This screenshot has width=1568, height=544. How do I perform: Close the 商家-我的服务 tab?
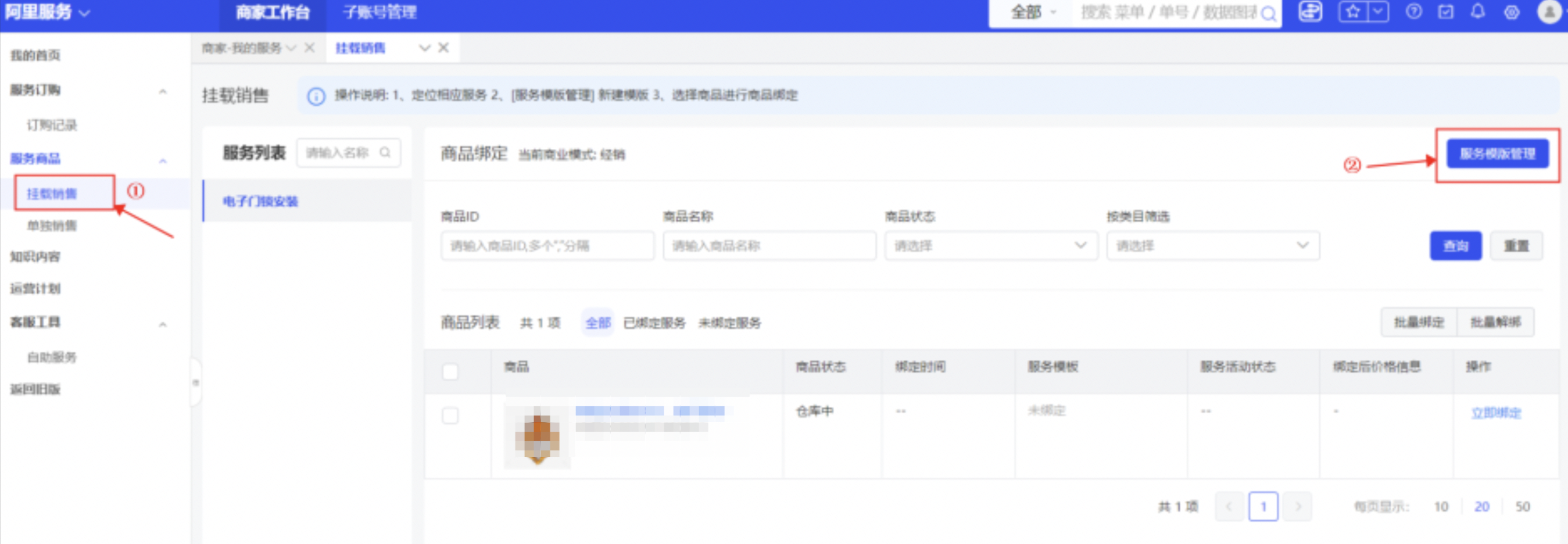tap(309, 48)
